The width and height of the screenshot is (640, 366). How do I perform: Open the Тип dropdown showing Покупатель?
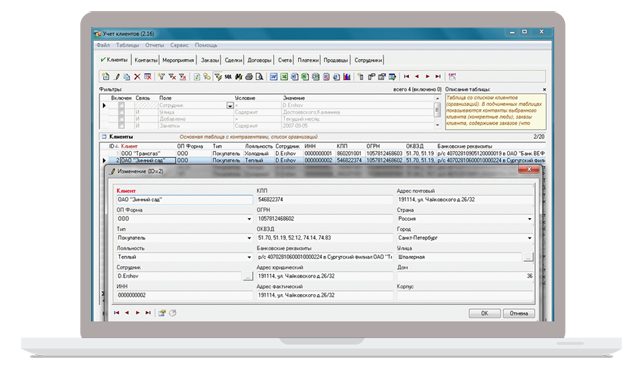point(249,238)
